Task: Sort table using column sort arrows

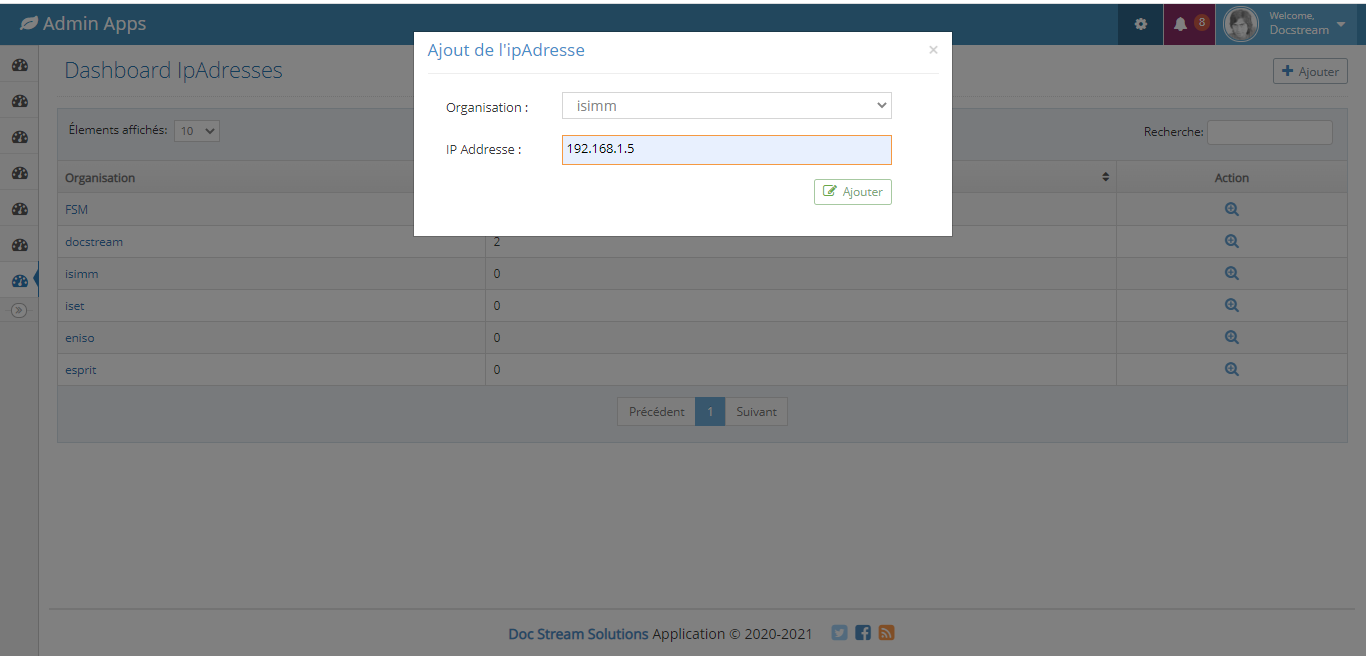Action: (x=1105, y=177)
